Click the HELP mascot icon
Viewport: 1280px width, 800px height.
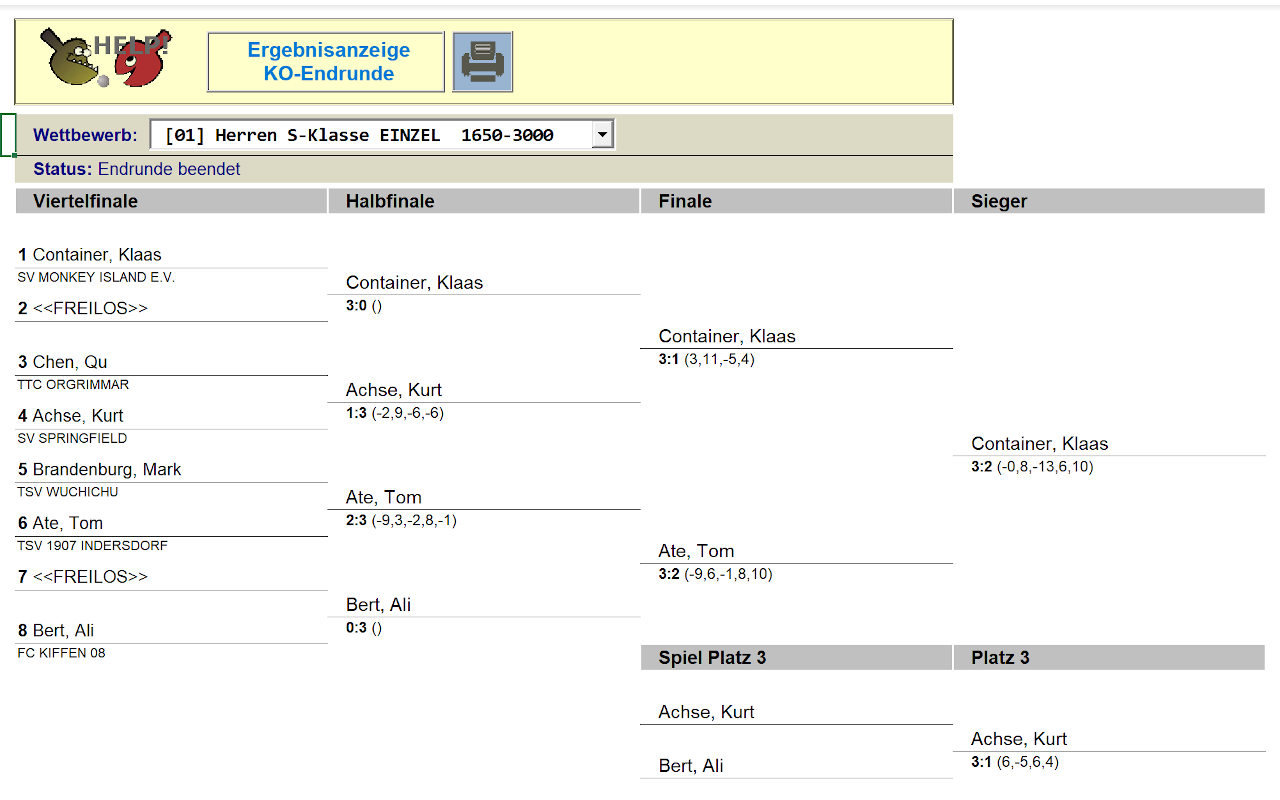105,58
